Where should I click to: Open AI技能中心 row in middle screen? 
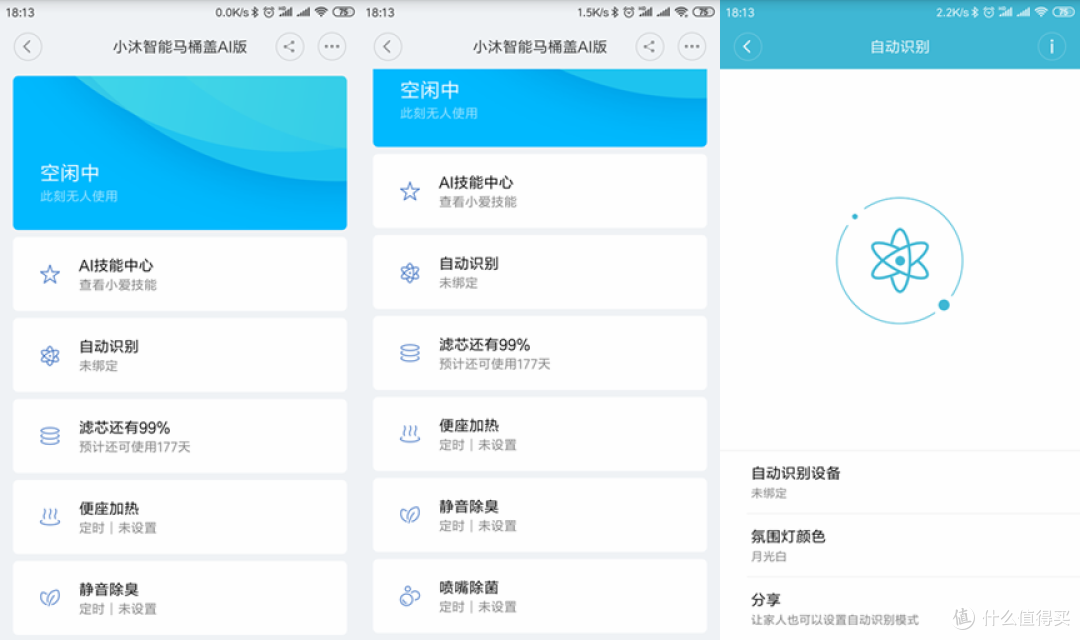click(x=540, y=192)
